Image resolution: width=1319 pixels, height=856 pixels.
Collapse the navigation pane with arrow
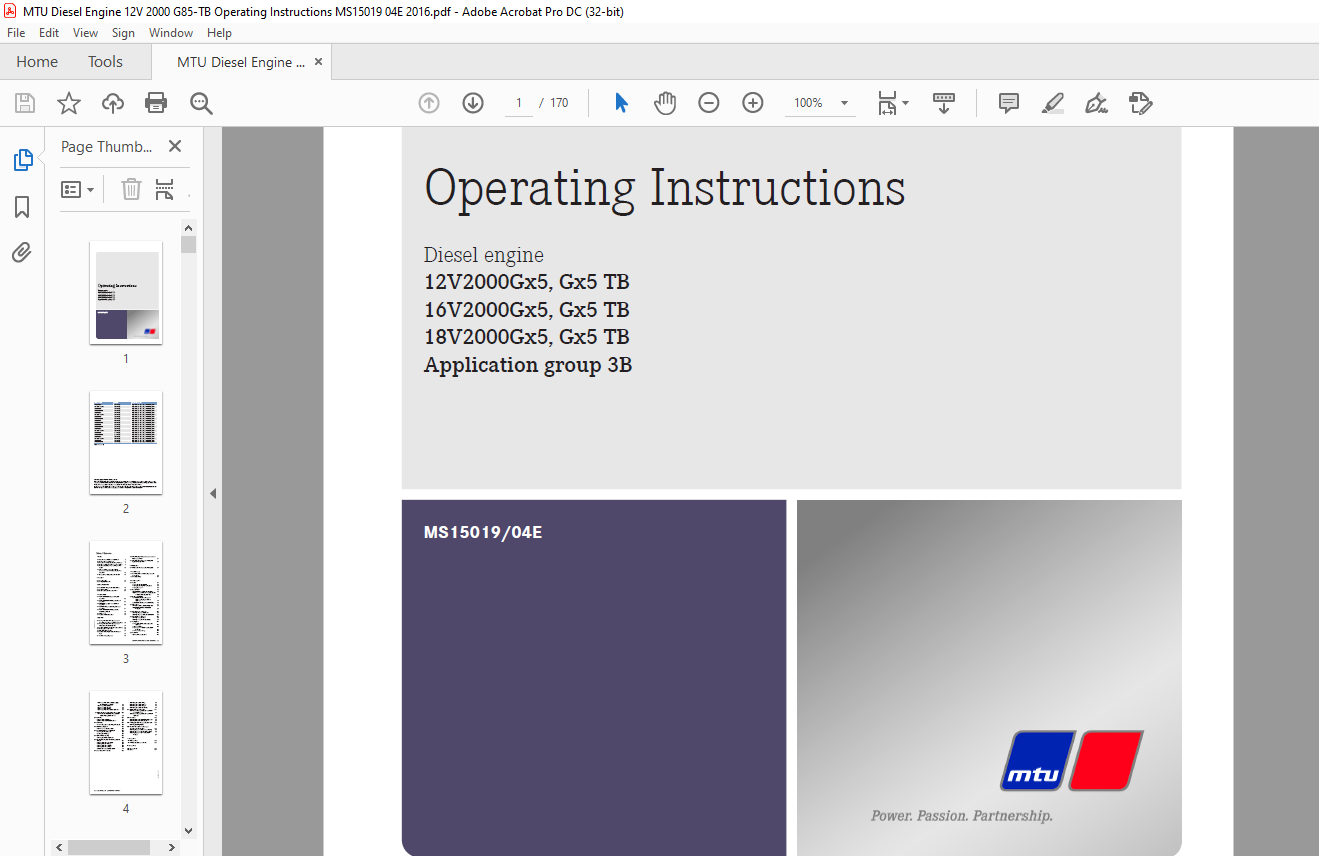point(212,493)
